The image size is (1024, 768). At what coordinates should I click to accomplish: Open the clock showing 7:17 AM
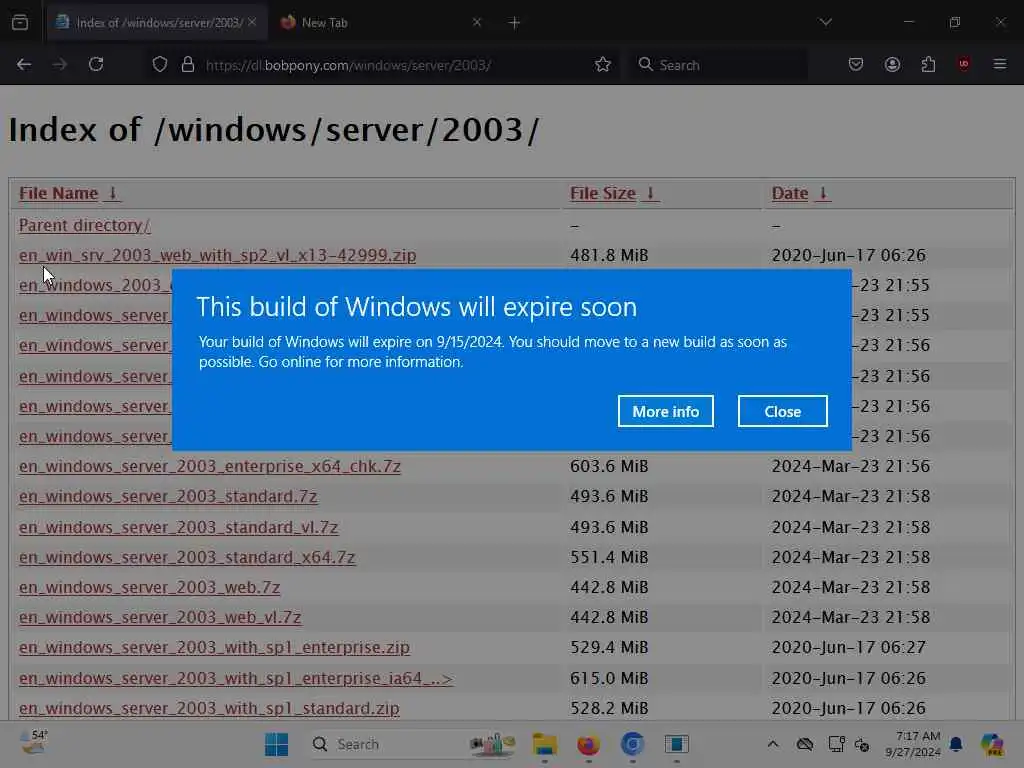tap(913, 744)
